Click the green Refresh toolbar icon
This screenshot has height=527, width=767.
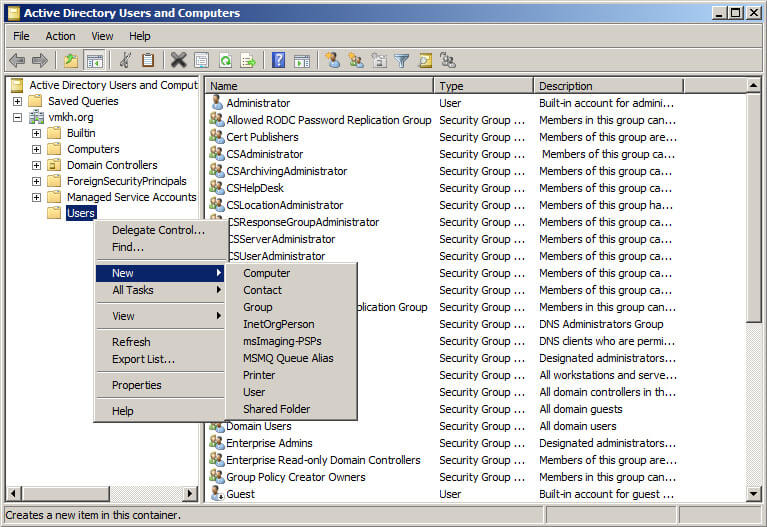point(226,61)
